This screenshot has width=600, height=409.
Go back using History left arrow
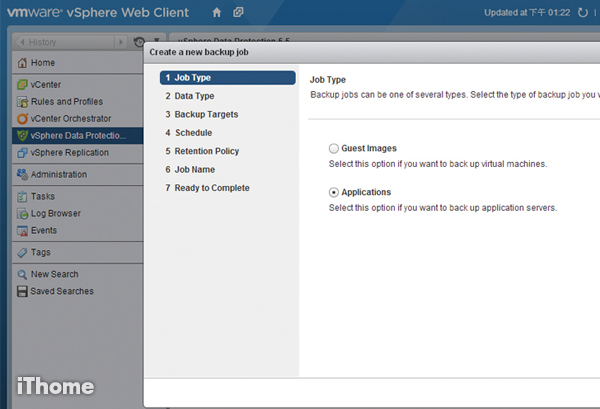click(x=22, y=42)
